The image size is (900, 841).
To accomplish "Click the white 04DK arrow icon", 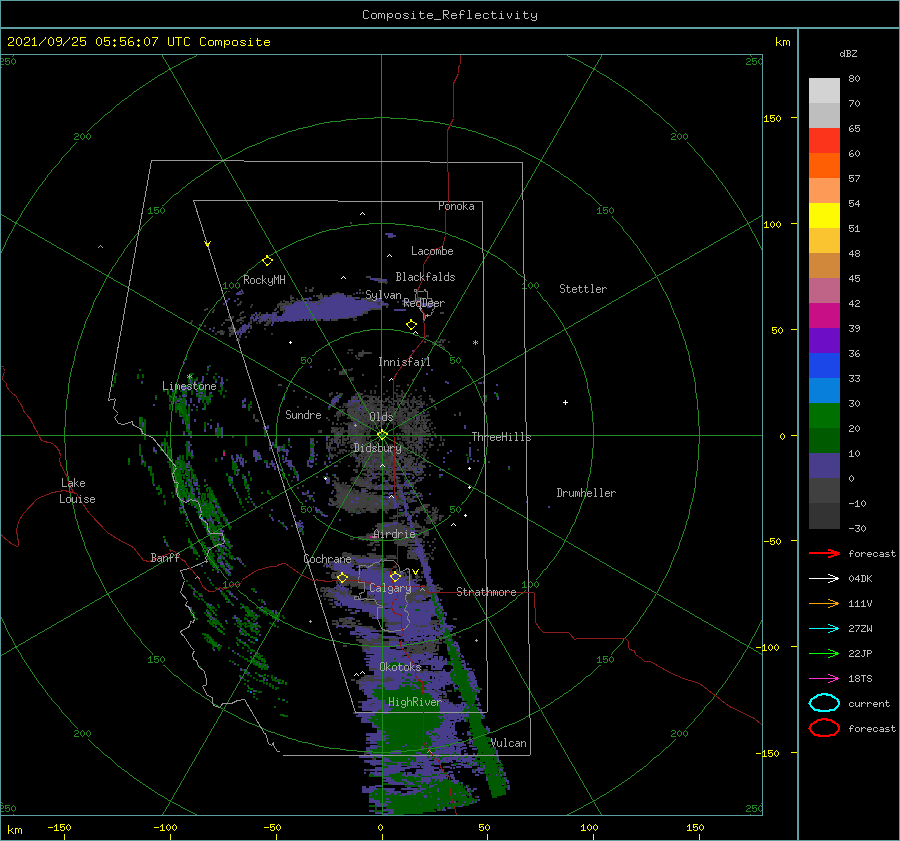I will [824, 579].
